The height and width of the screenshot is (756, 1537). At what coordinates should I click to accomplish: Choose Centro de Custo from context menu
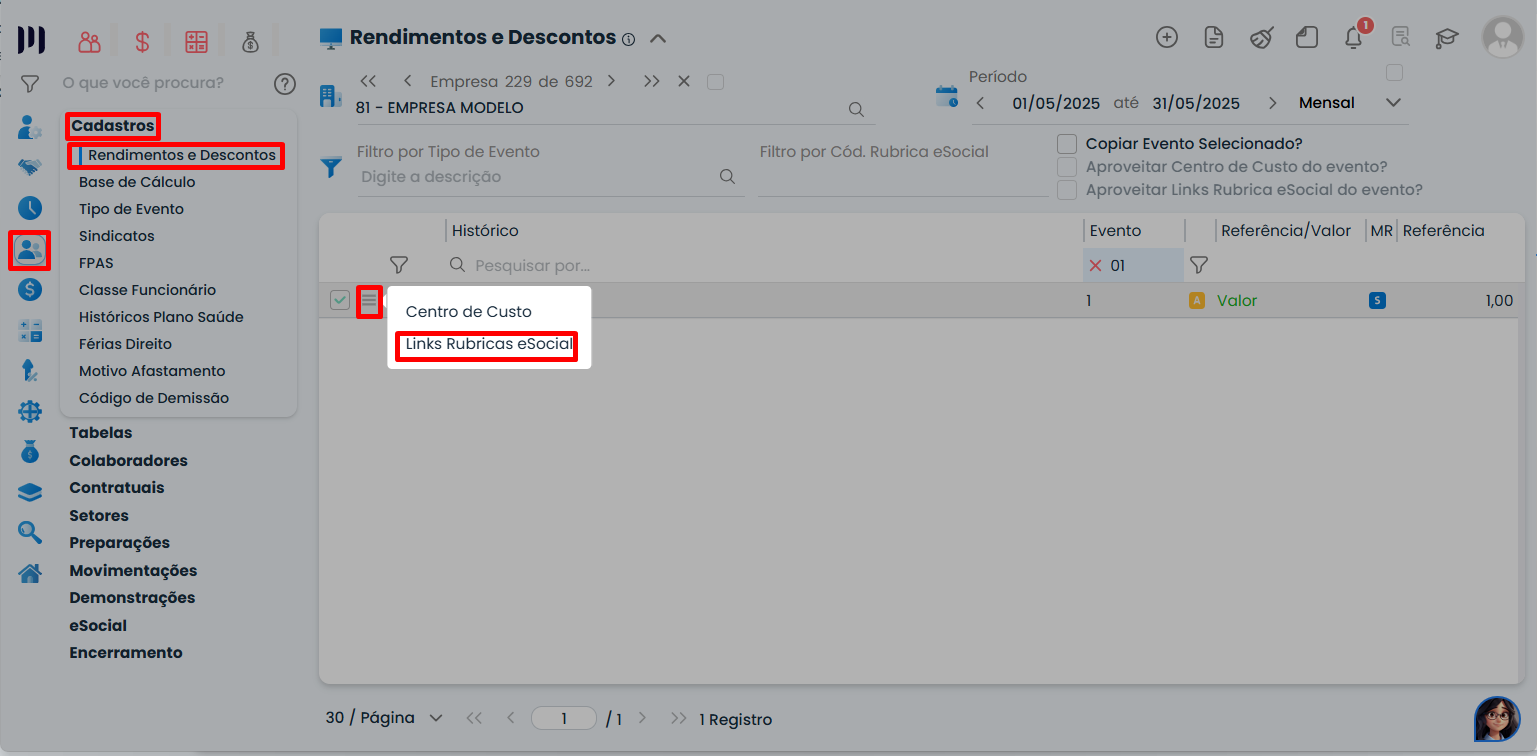click(468, 312)
